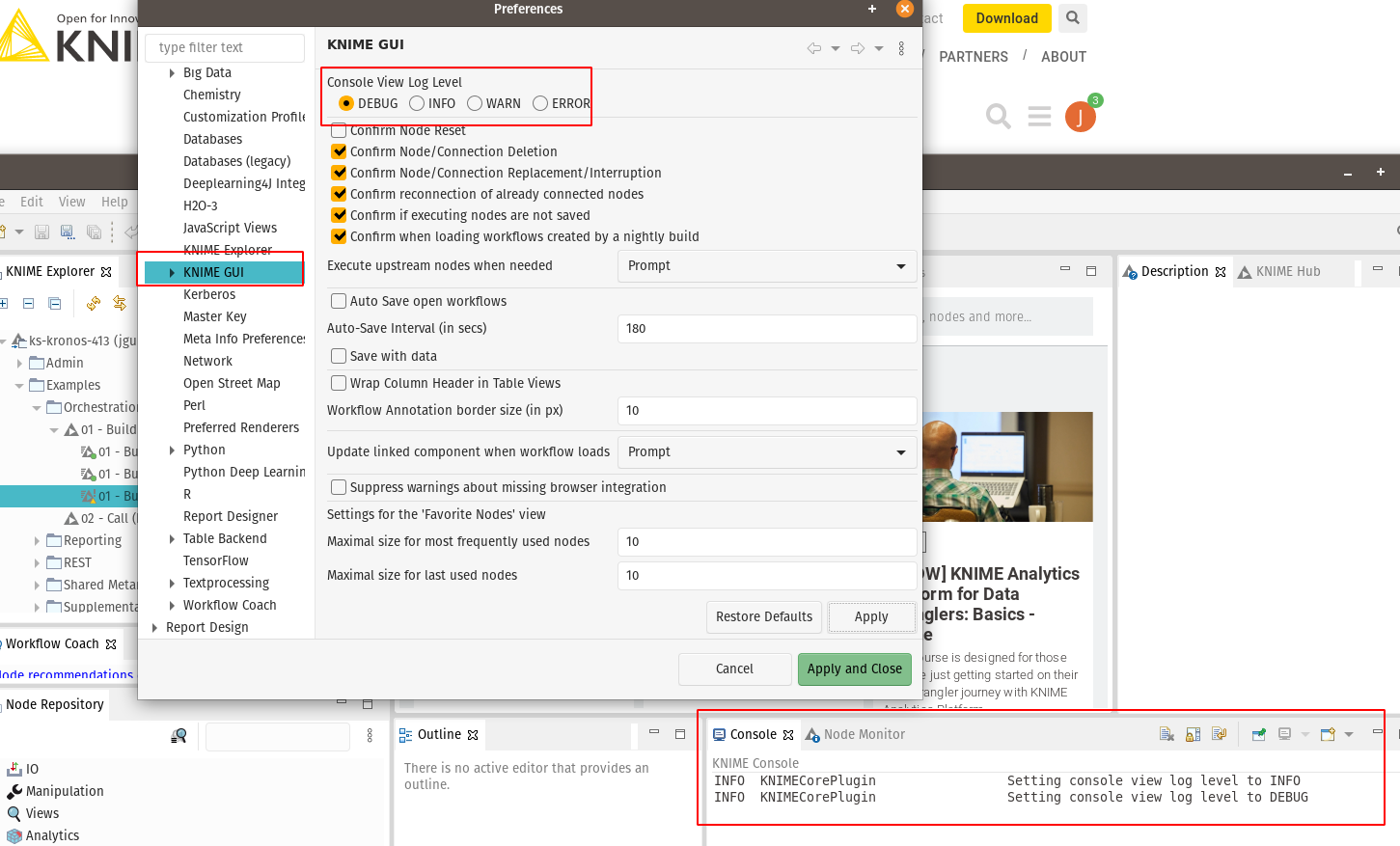The width and height of the screenshot is (1400, 846).
Task: Click Pin Console icon with green pin
Action: tap(1258, 734)
